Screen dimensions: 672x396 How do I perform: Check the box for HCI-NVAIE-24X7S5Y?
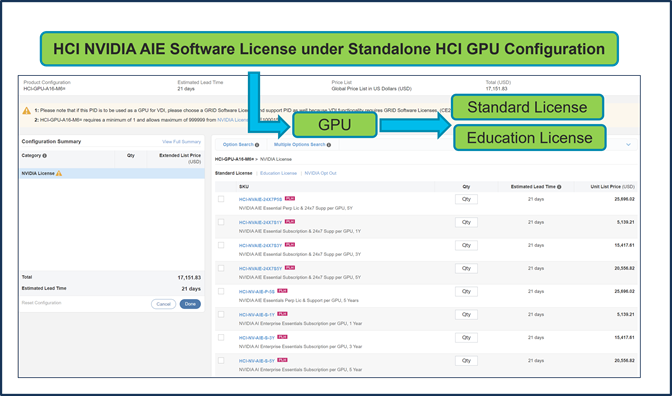point(221,268)
